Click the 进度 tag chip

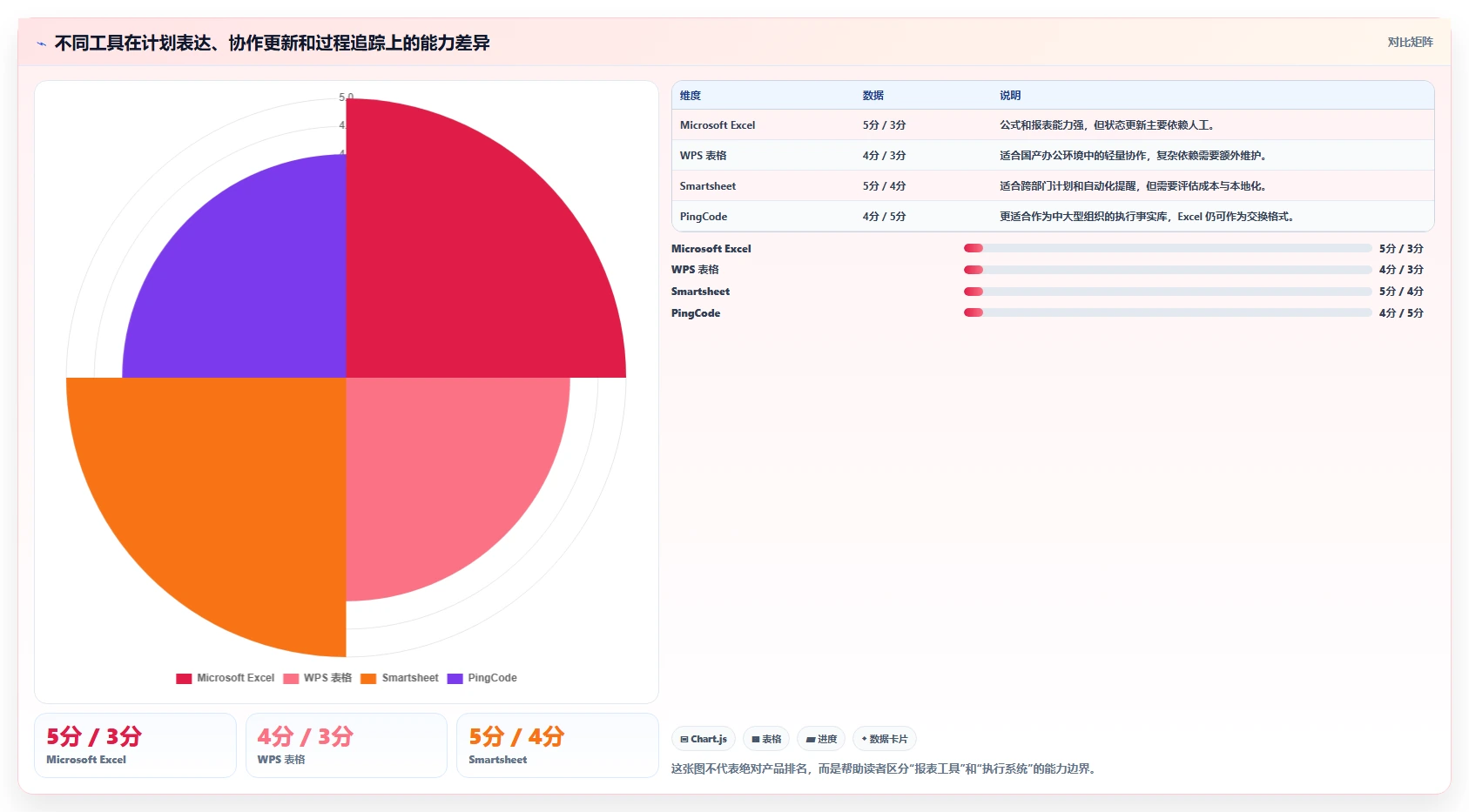821,739
